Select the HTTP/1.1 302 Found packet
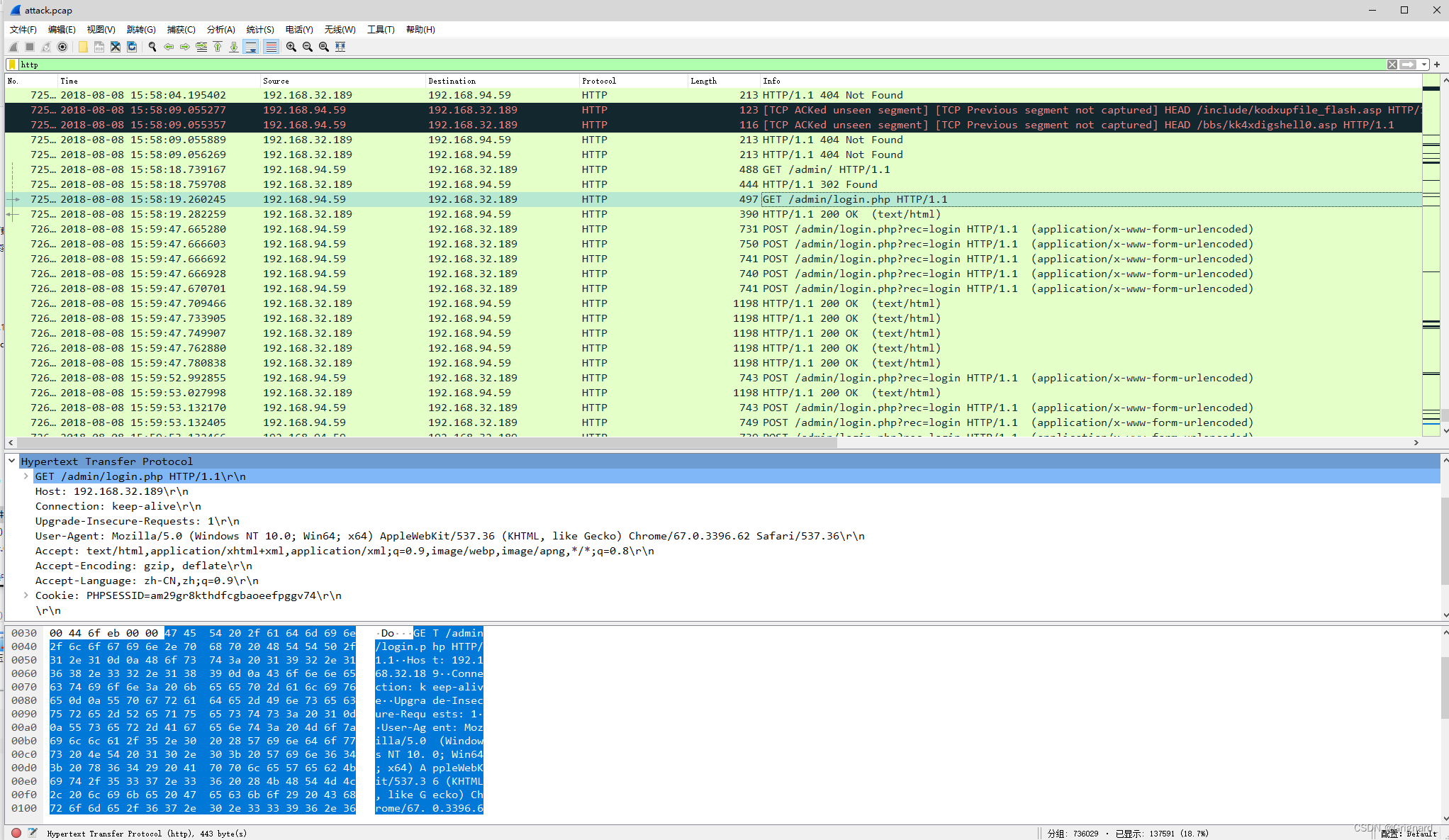This screenshot has height=840, width=1449. pyautogui.click(x=713, y=184)
